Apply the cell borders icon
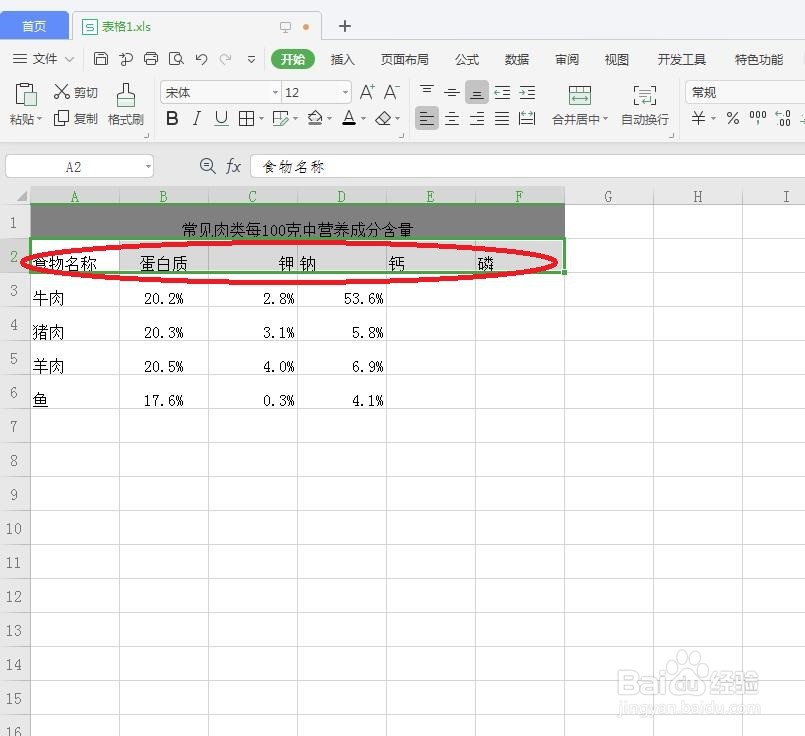This screenshot has width=805, height=736. 246,119
